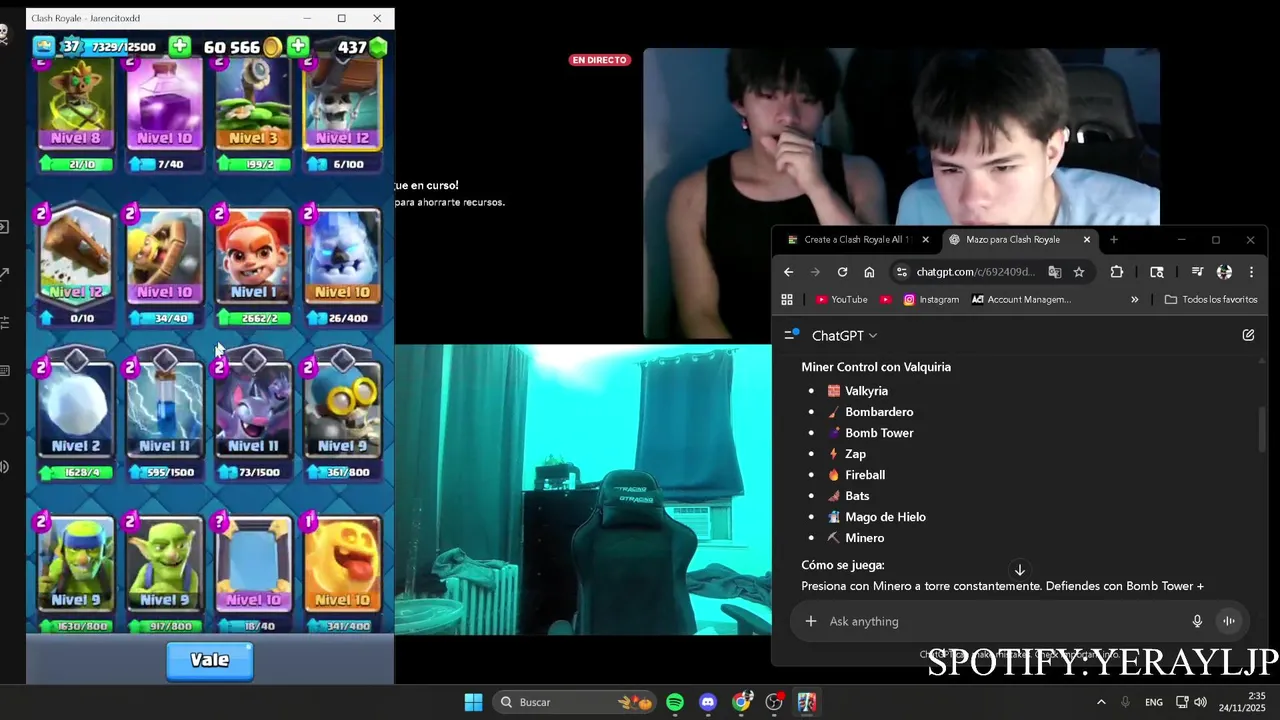Click the translate page icon
The image size is (1280, 720).
point(1054,272)
